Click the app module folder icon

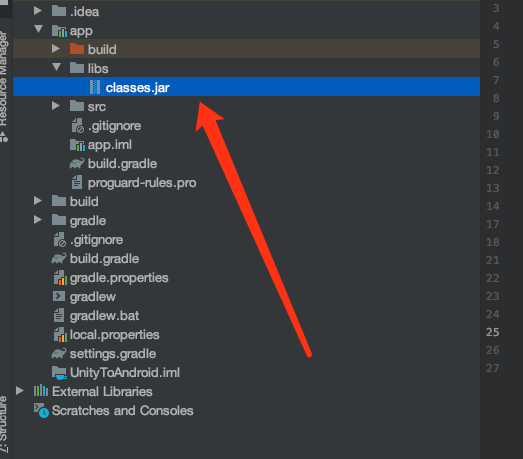pos(59,31)
